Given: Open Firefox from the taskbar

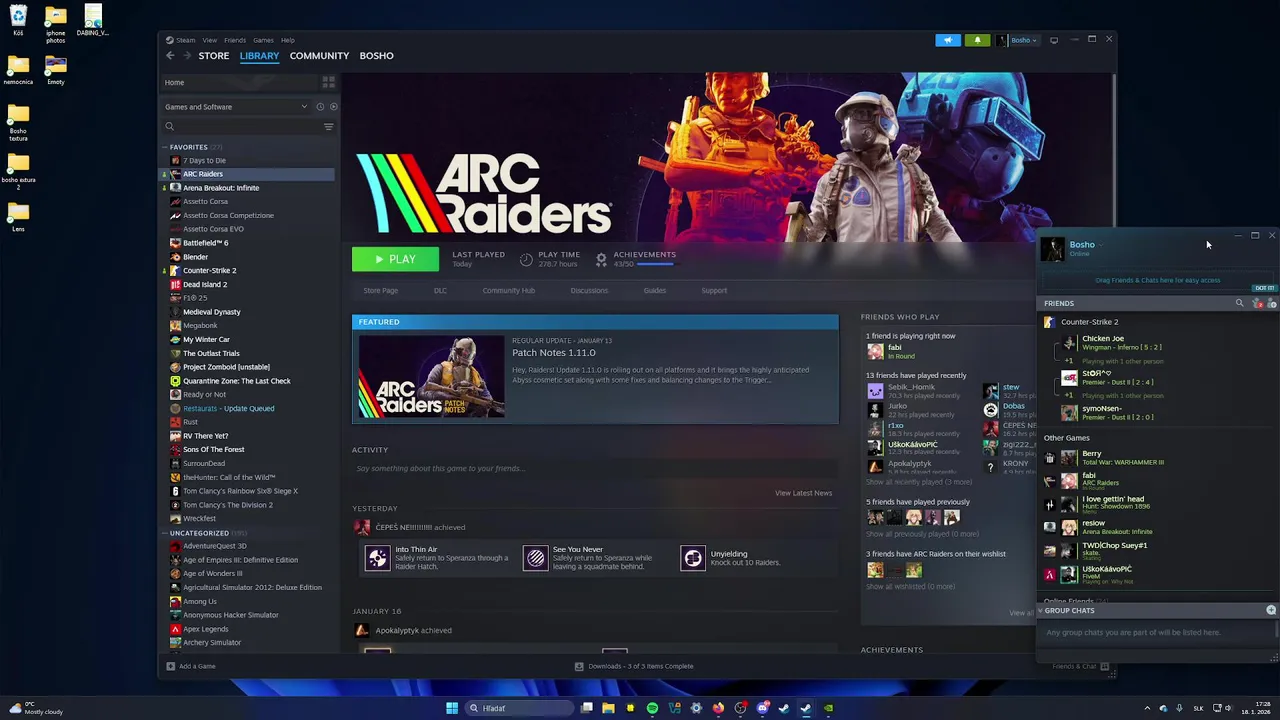Looking at the screenshot, I should pos(718,708).
